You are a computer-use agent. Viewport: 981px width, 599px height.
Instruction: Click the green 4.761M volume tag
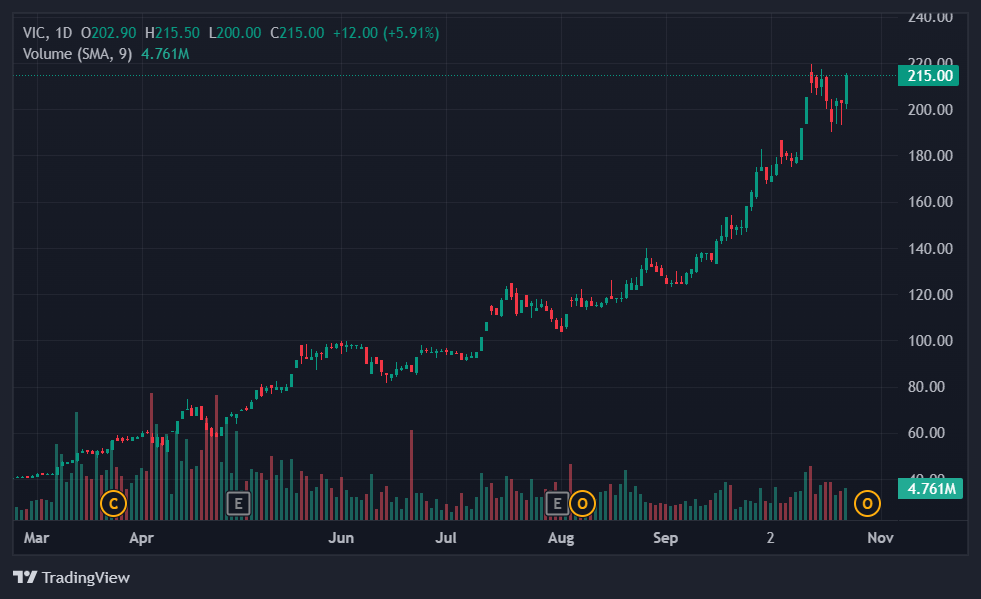(x=929, y=489)
